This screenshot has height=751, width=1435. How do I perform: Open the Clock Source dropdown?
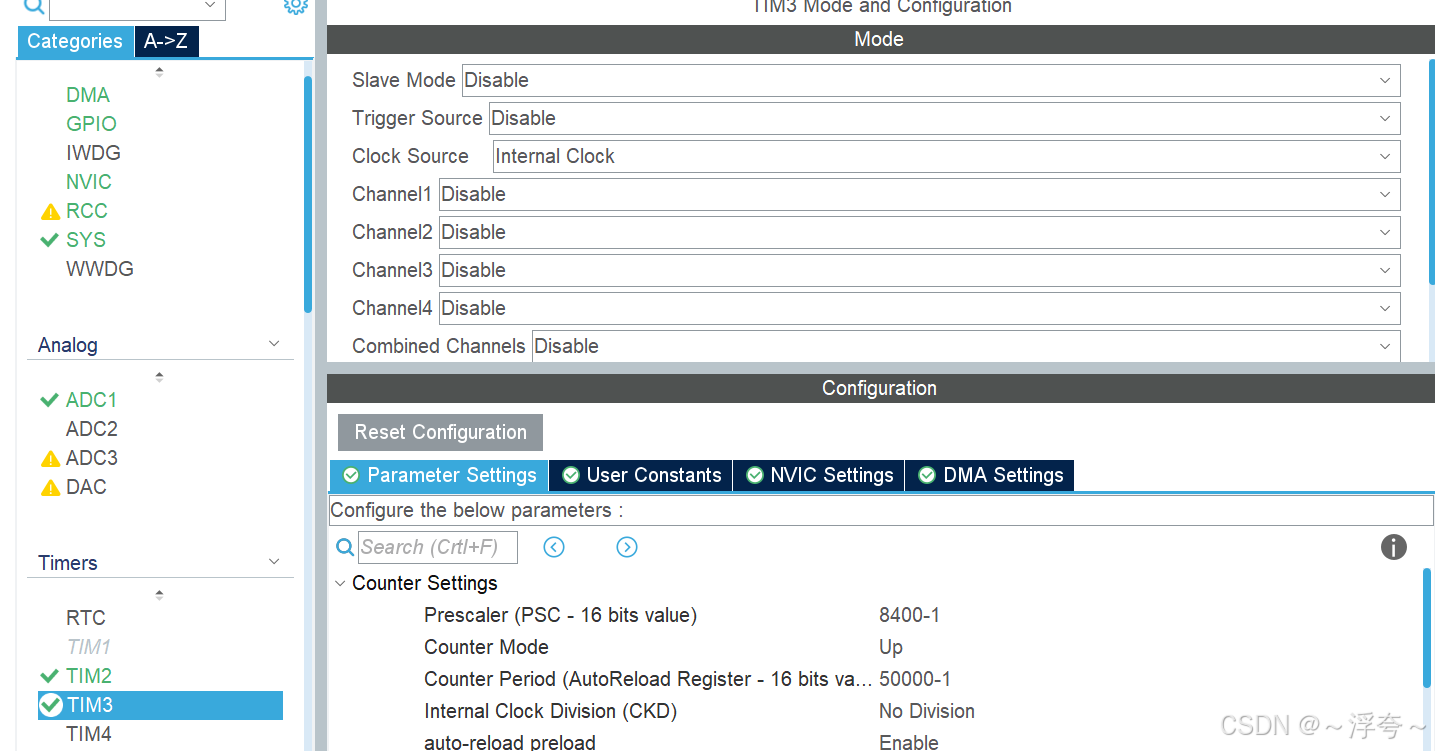(x=1385, y=156)
